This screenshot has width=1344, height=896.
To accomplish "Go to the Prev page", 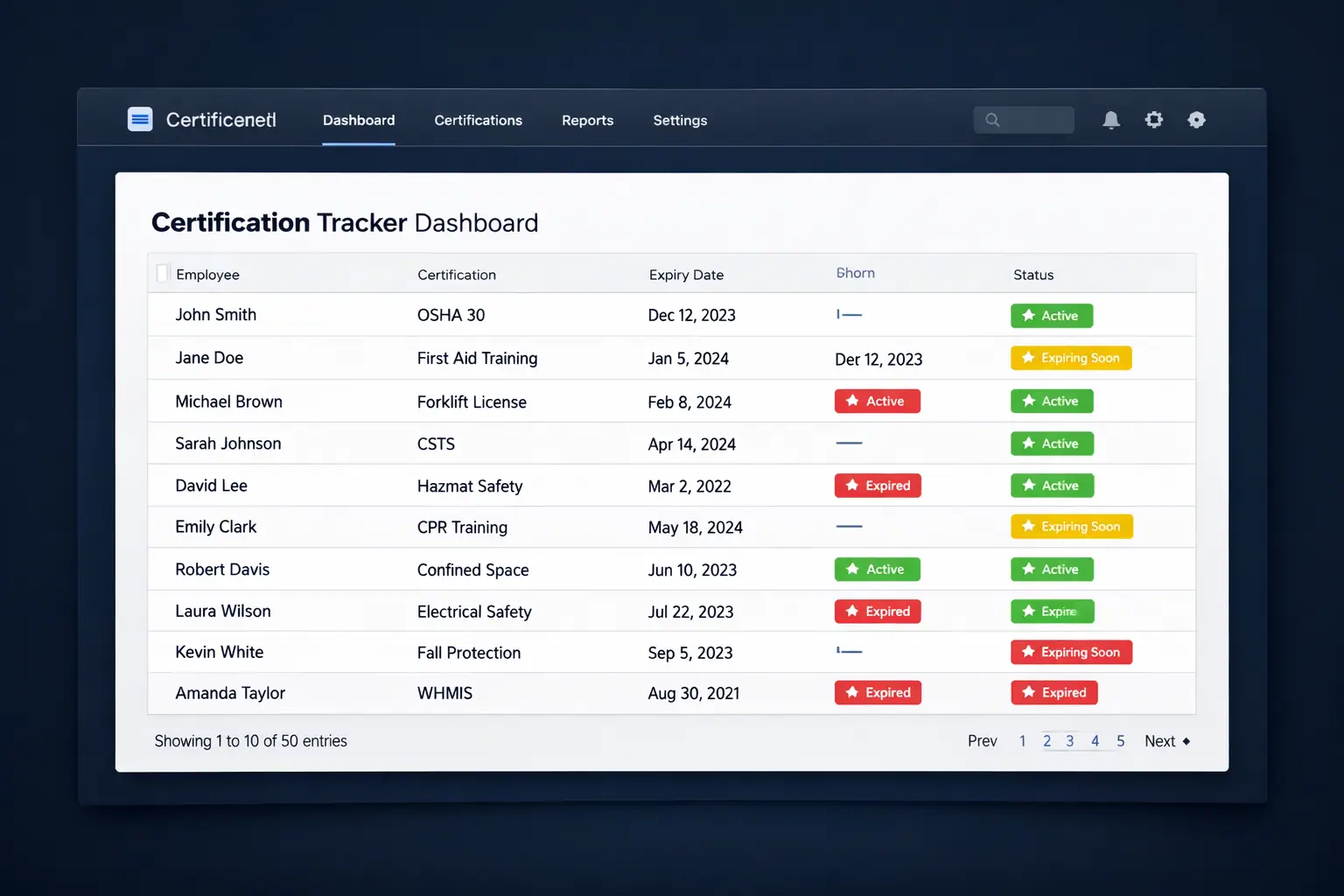I will click(982, 741).
